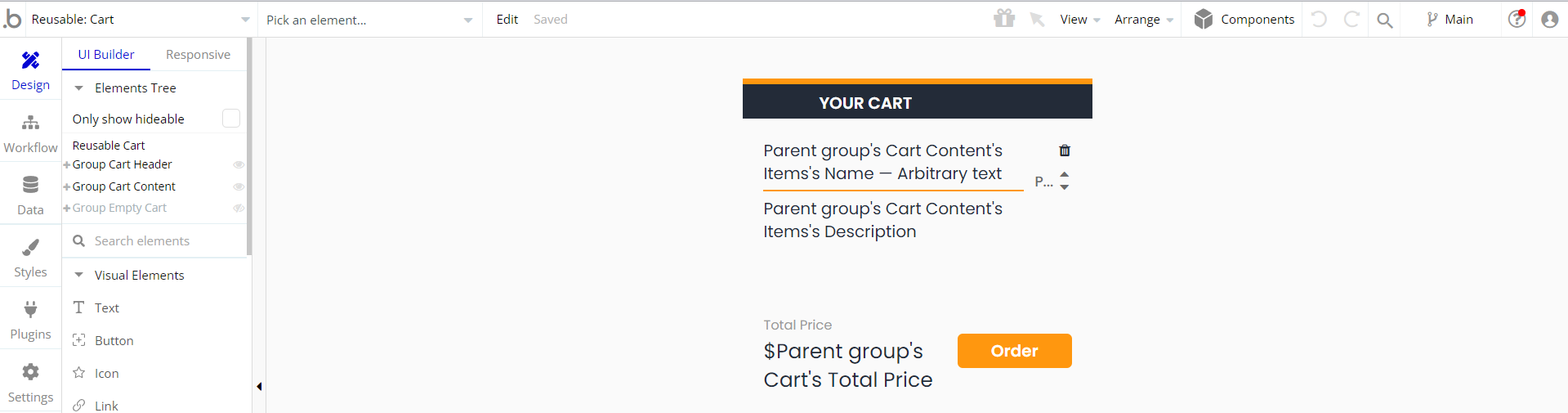Click the gift icon in top bar

tap(1004, 19)
